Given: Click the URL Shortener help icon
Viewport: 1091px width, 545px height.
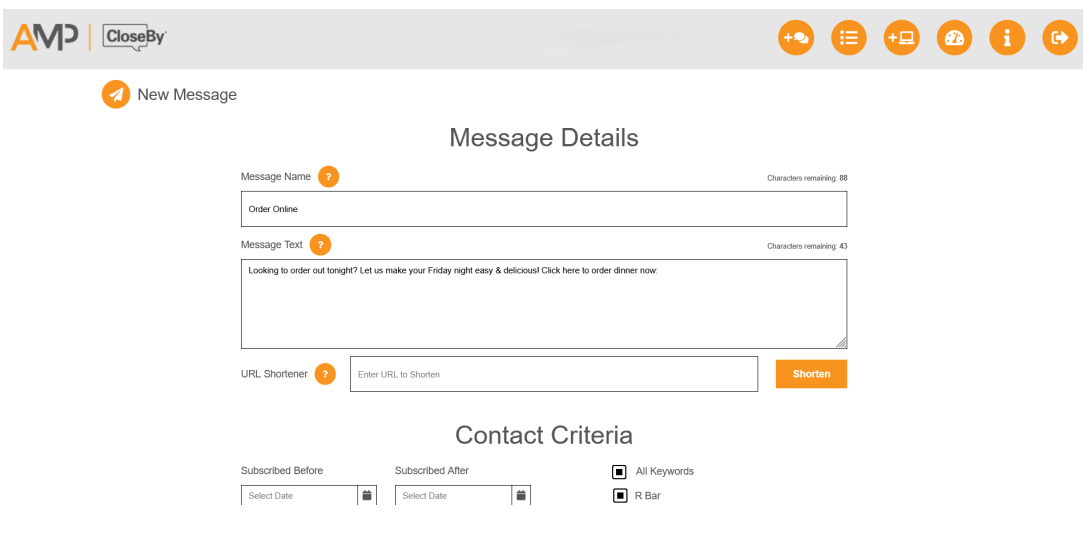Looking at the screenshot, I should point(325,374).
